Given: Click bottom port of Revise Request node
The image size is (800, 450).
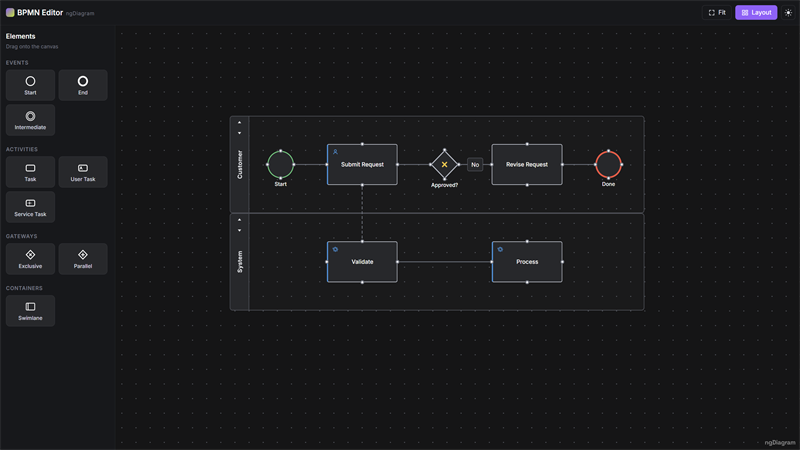Looking at the screenshot, I should pos(527,185).
